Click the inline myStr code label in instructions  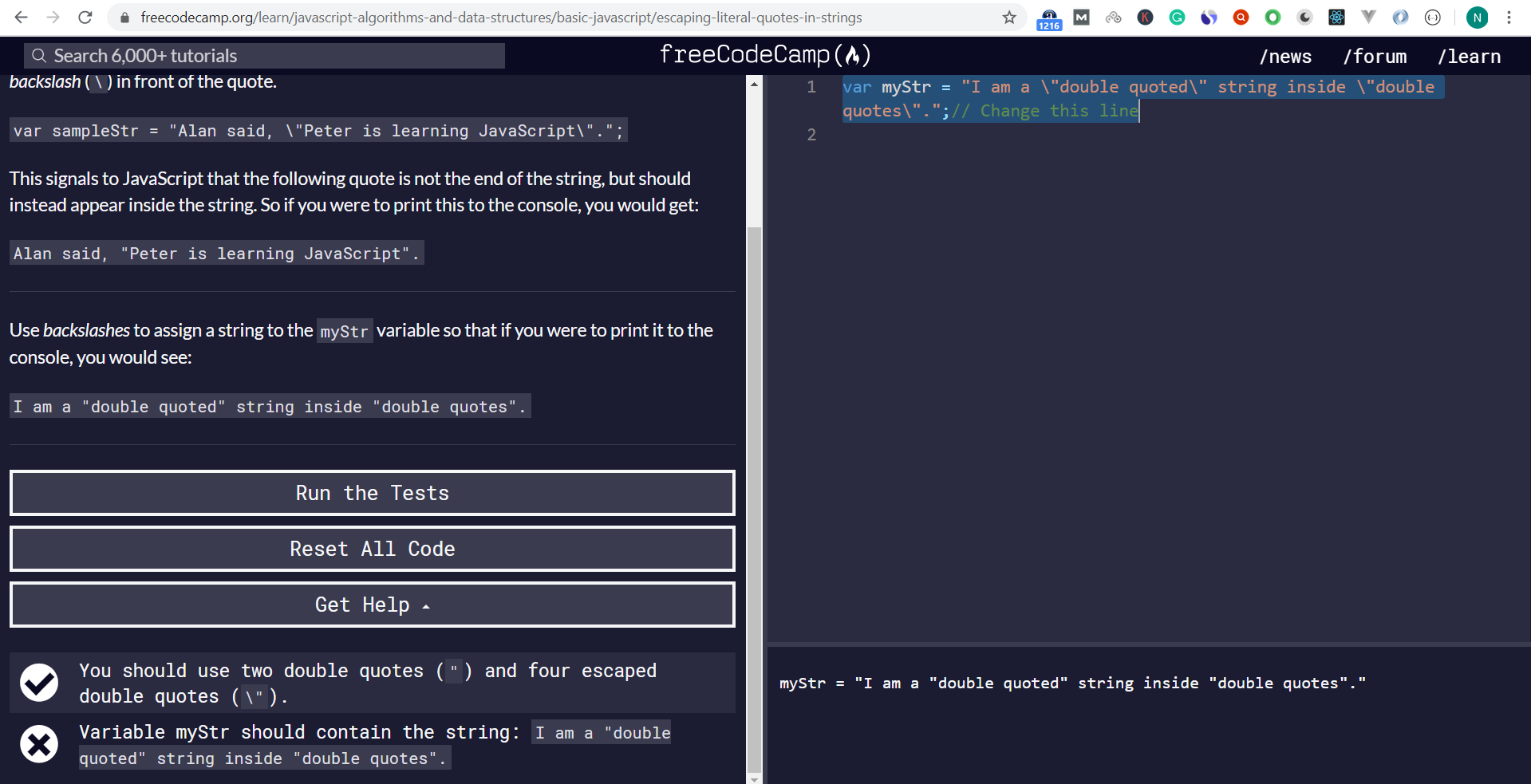tap(345, 331)
